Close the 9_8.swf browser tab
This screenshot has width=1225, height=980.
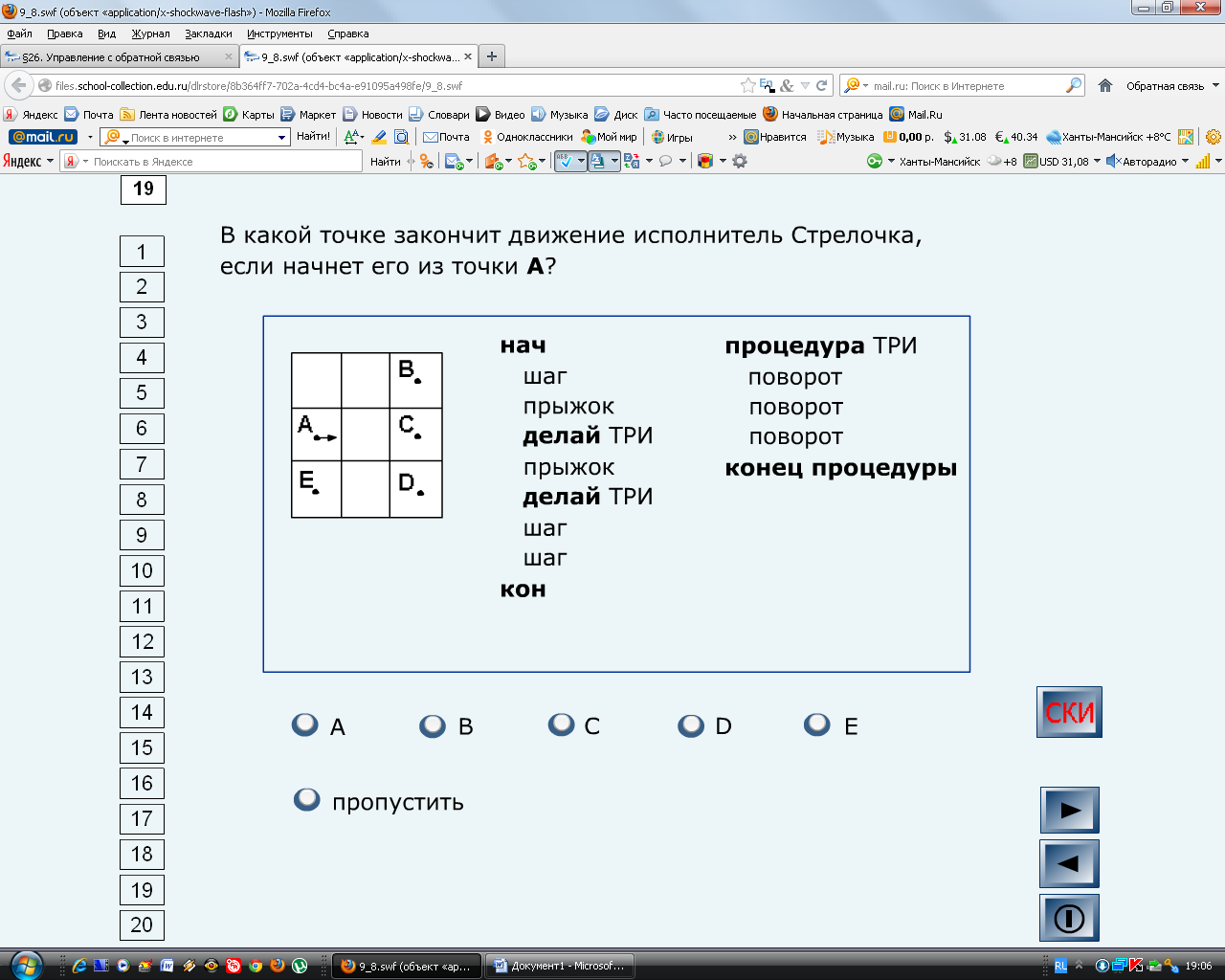468,56
